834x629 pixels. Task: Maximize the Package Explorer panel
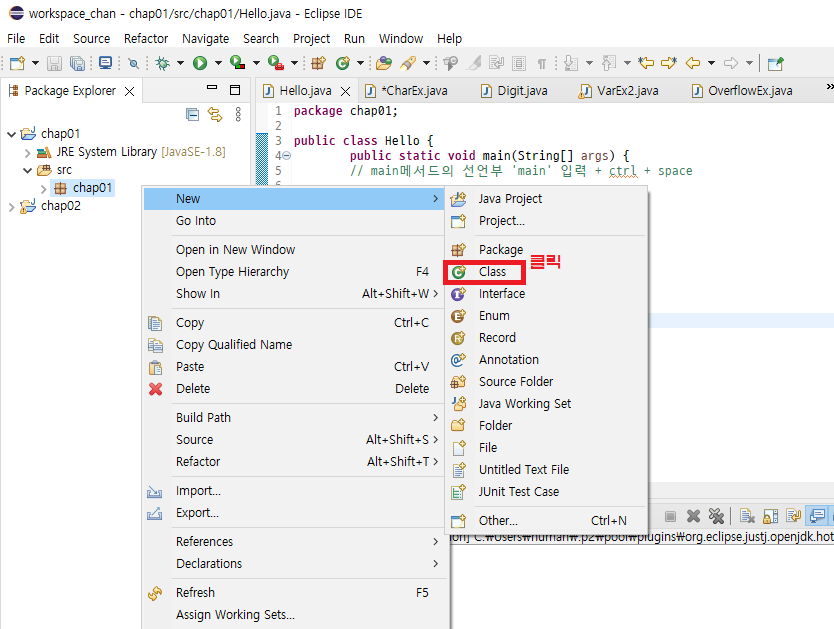[x=235, y=90]
